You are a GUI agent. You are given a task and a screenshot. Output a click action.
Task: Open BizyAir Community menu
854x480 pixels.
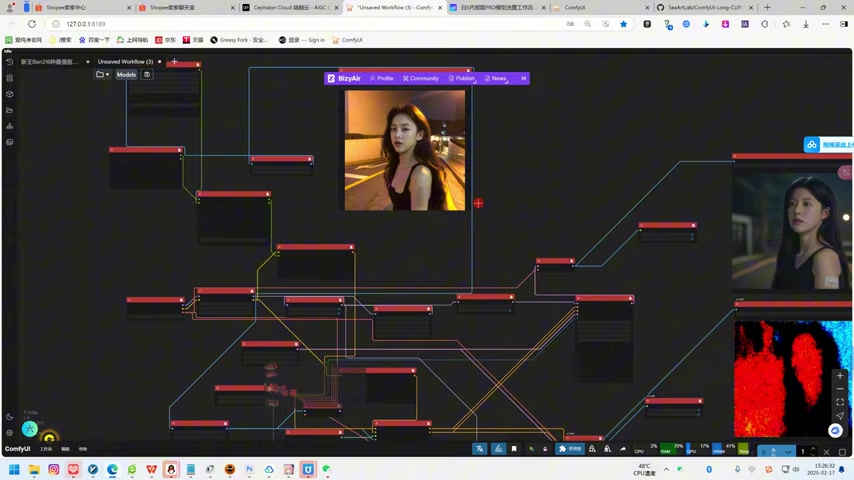(x=420, y=78)
